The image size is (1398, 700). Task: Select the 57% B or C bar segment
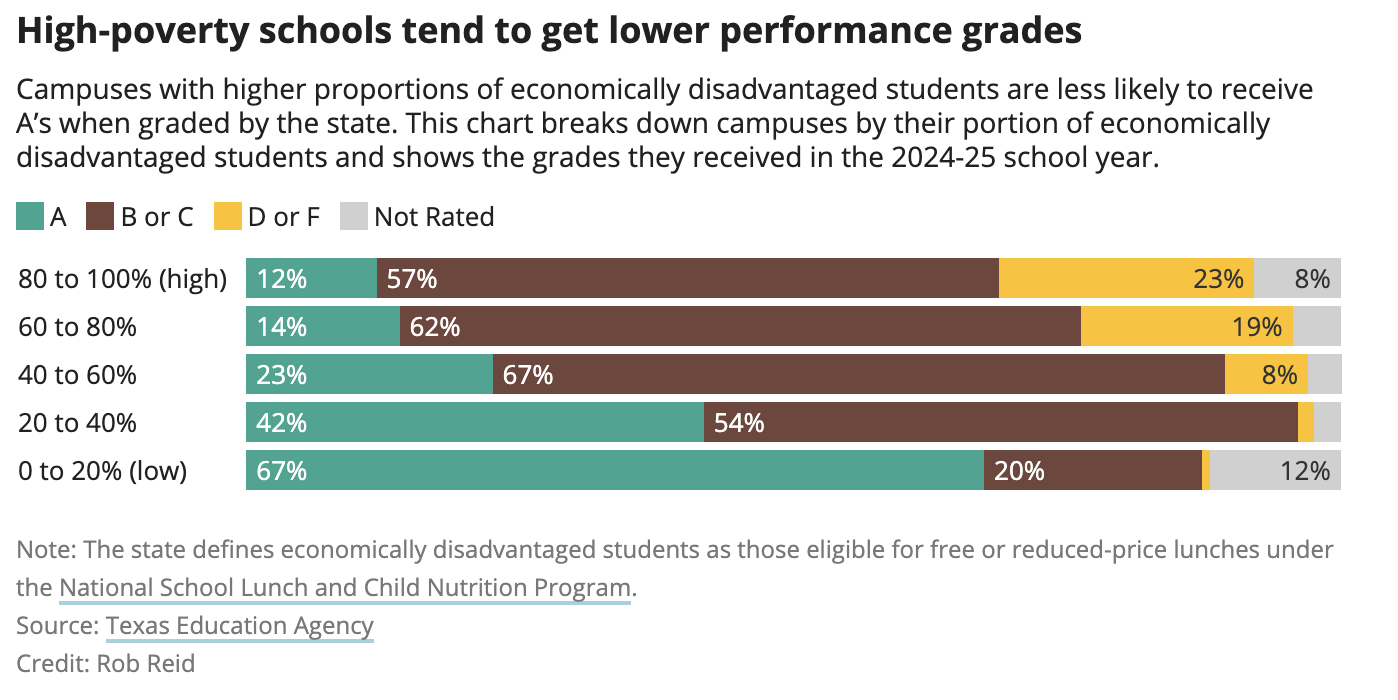pyautogui.click(x=688, y=278)
